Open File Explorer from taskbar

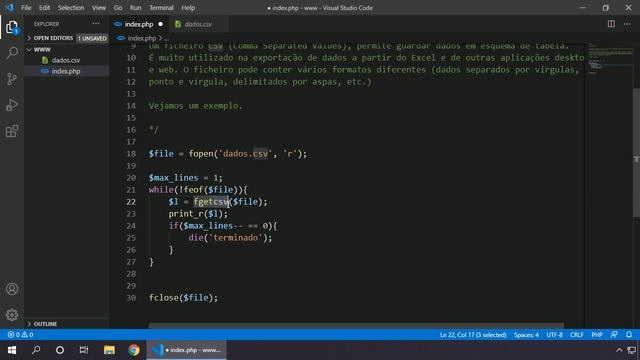click(x=109, y=350)
